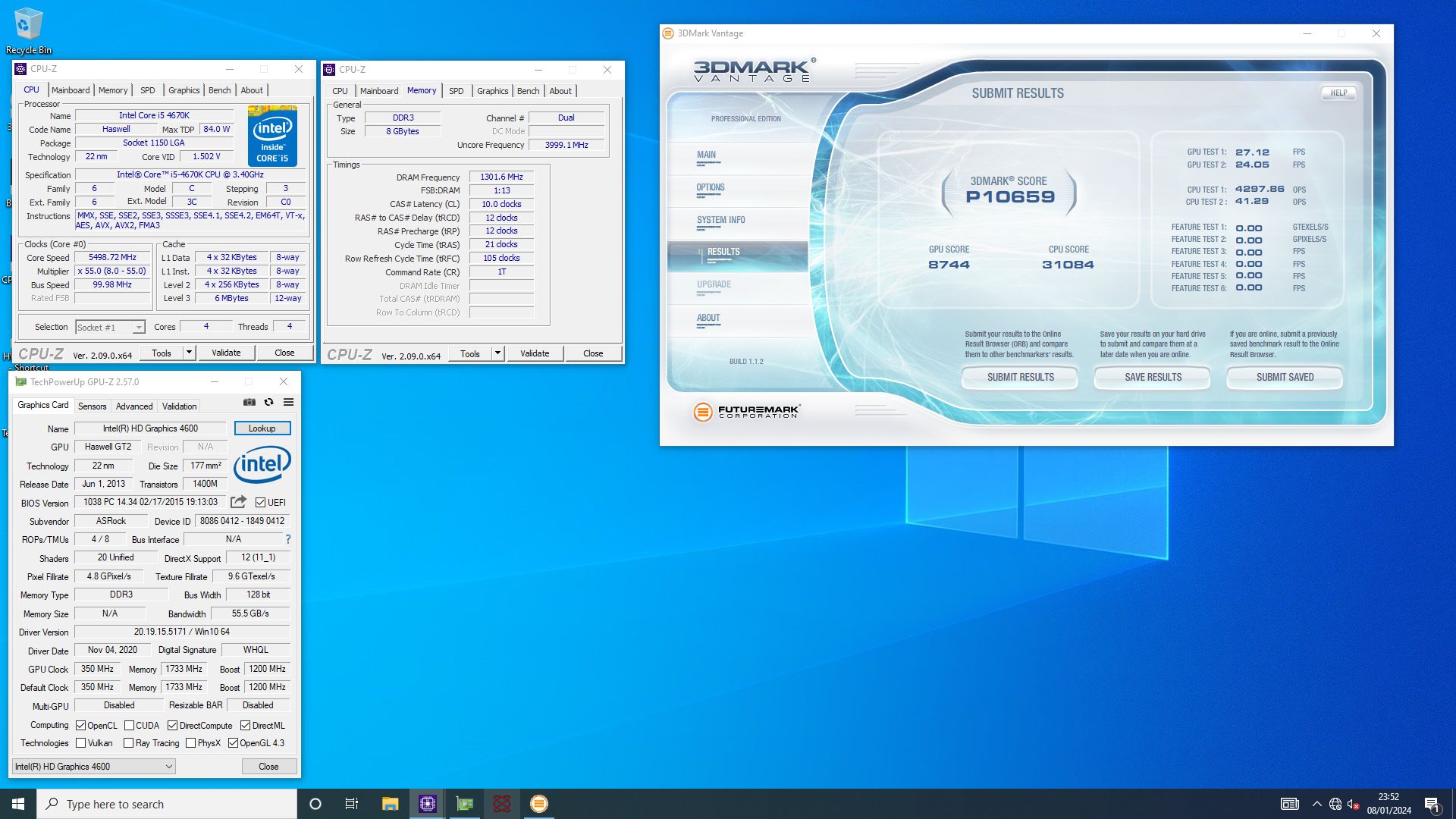Image resolution: width=1456 pixels, height=819 pixels.
Task: Open File Explorer from taskbar
Action: [390, 804]
